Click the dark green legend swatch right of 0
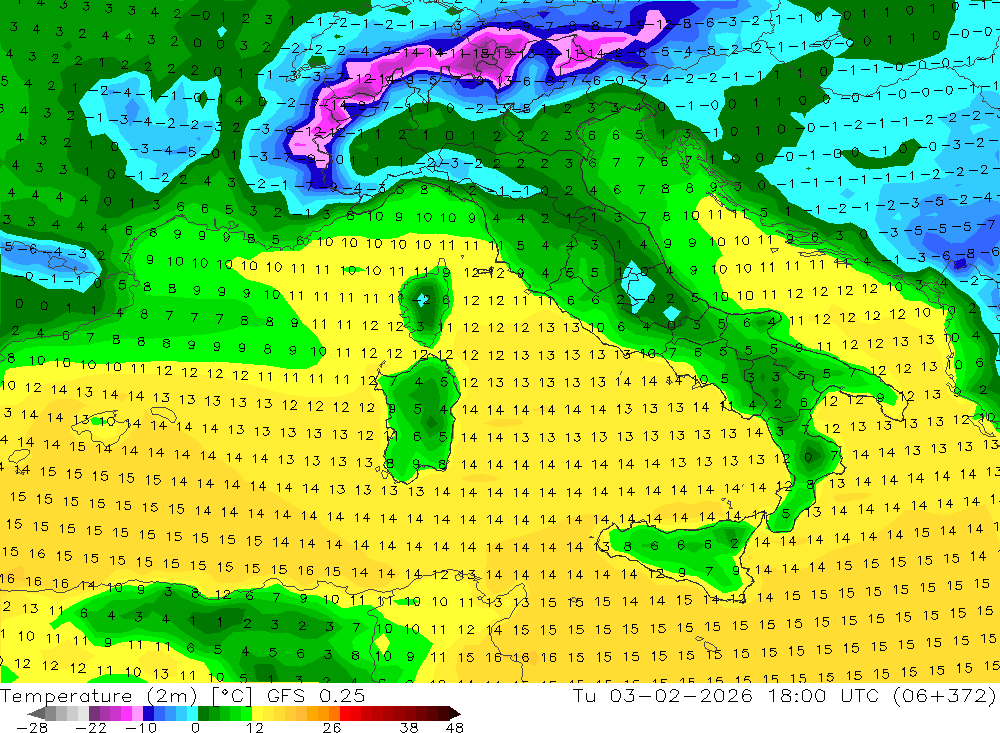 (x=203, y=713)
